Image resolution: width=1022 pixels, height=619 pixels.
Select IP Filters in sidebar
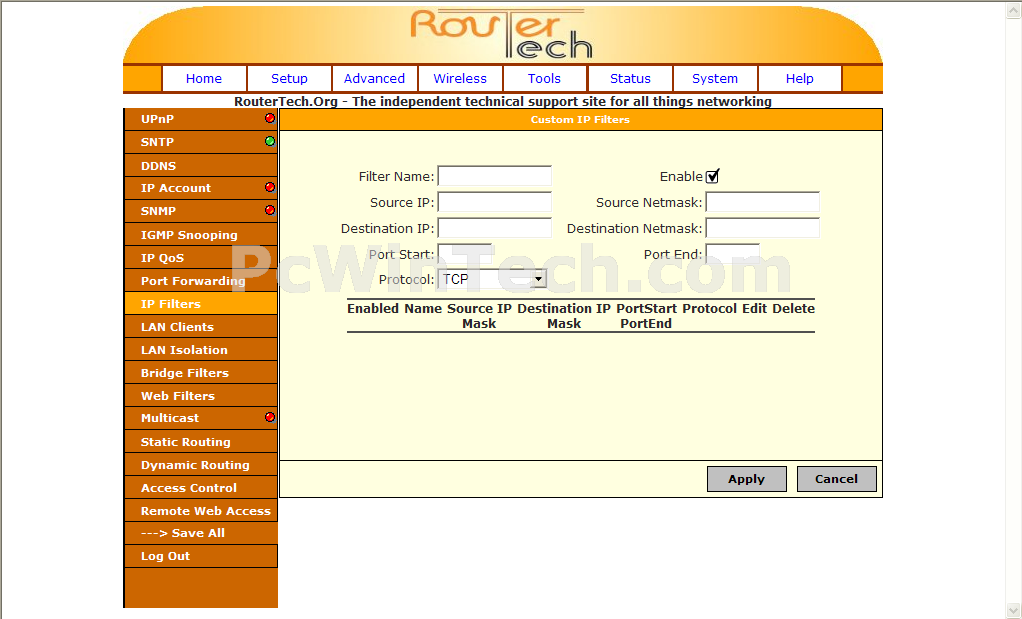pos(201,304)
